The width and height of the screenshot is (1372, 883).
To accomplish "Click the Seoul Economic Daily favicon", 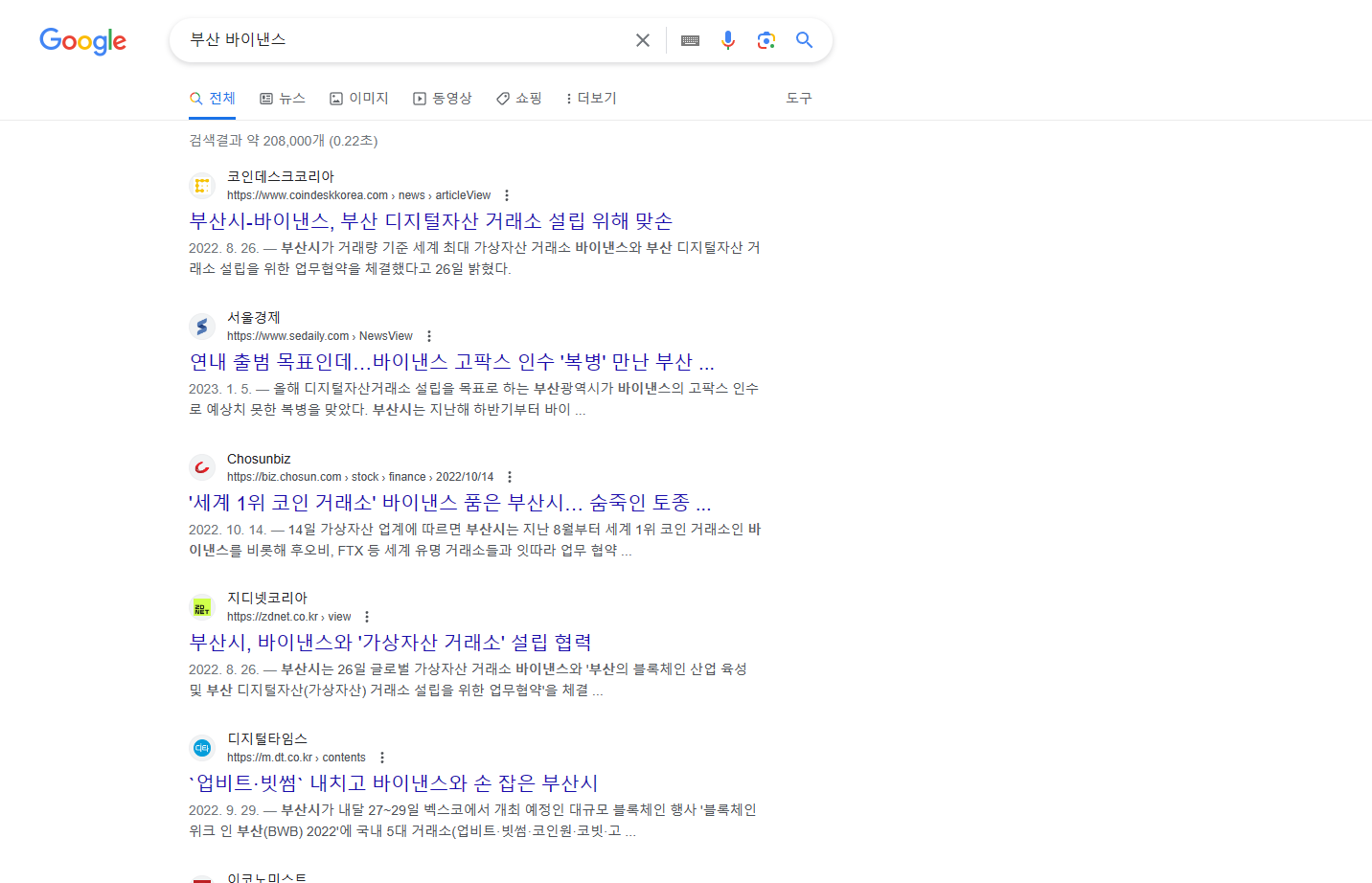I will (202, 327).
